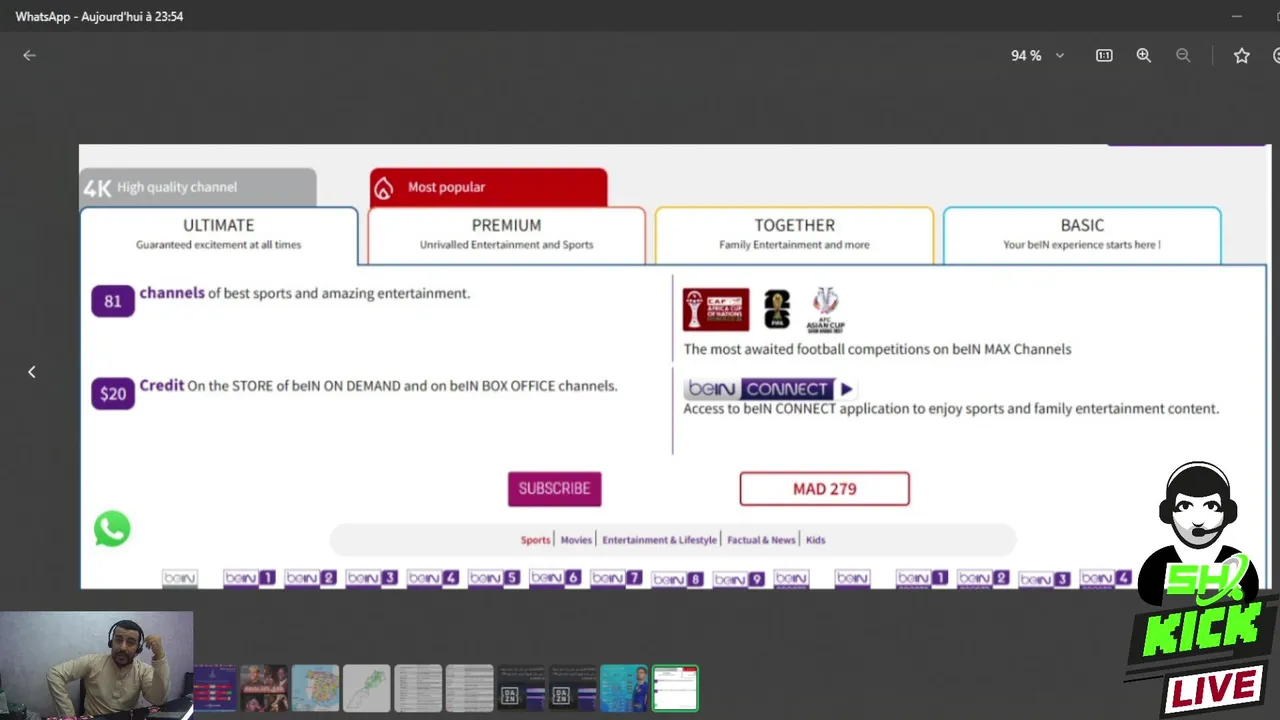
Task: Click the Most popular flame badge
Action: [488, 187]
